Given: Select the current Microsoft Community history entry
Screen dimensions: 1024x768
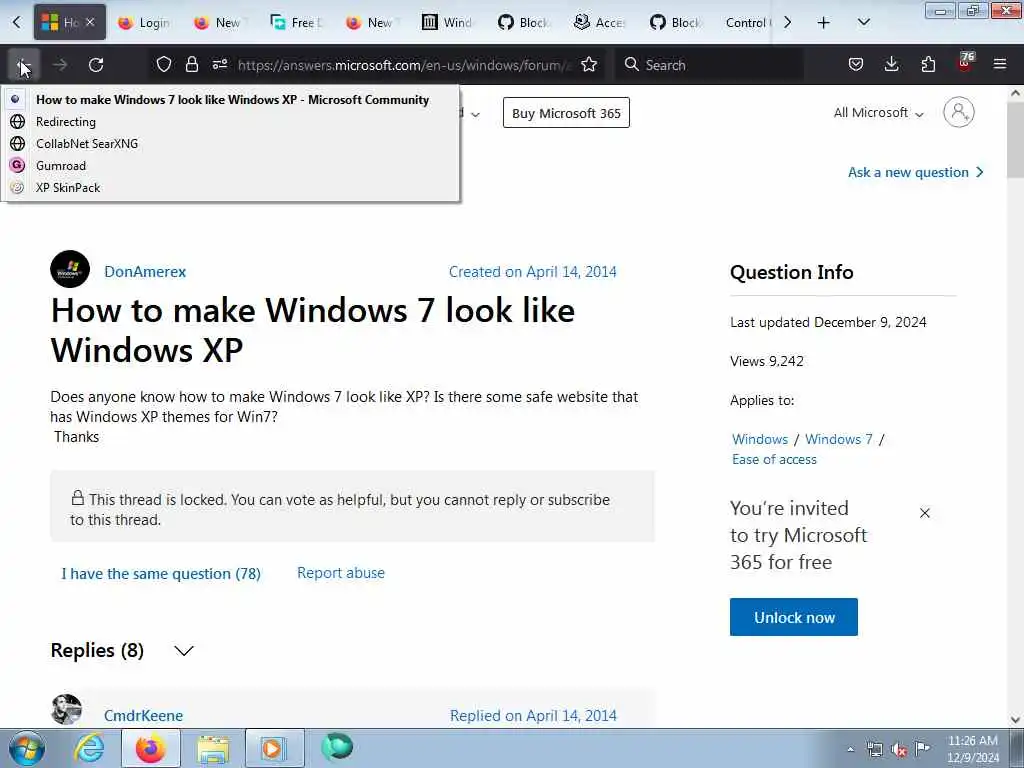Looking at the screenshot, I should click(231, 100).
